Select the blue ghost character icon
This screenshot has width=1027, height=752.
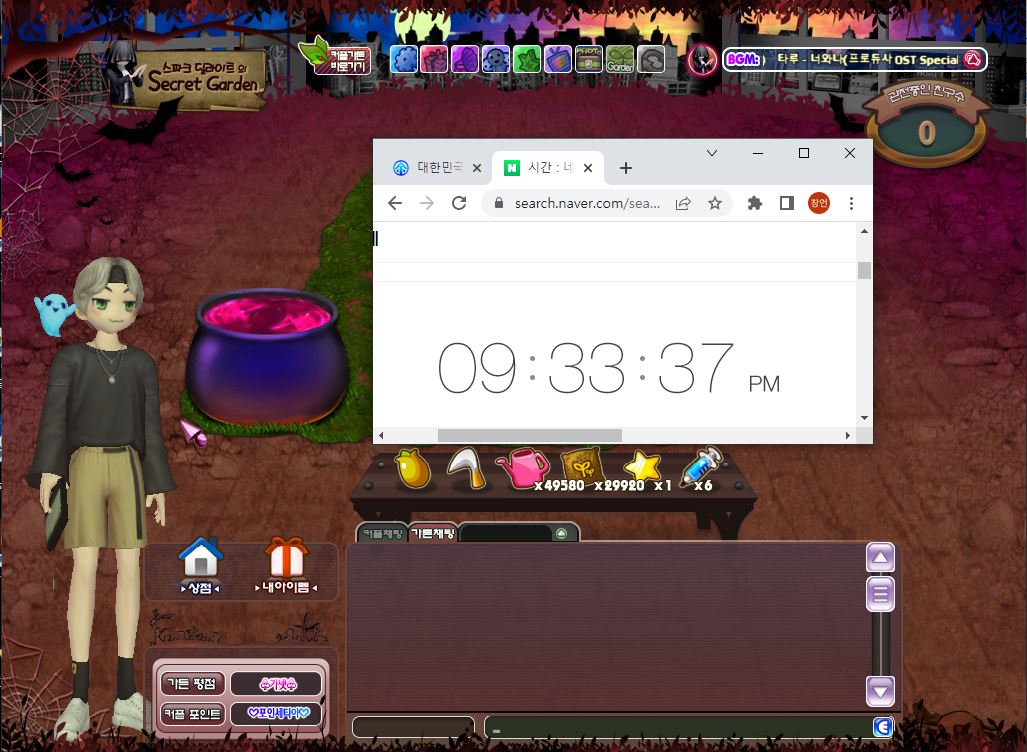496,60
